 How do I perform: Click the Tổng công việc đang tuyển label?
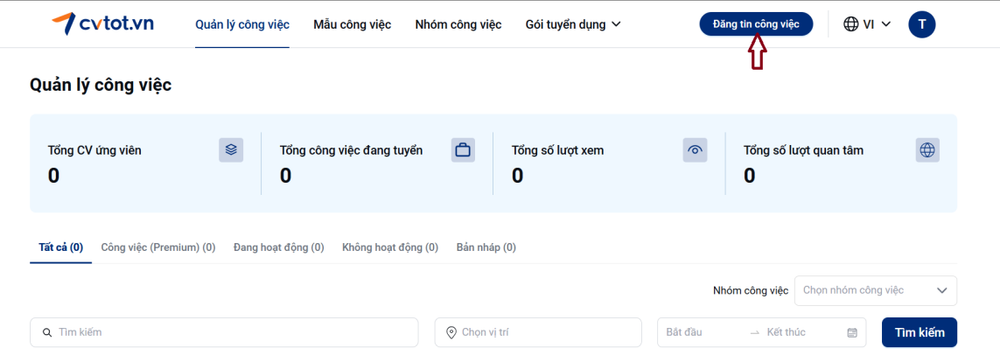[x=351, y=151]
